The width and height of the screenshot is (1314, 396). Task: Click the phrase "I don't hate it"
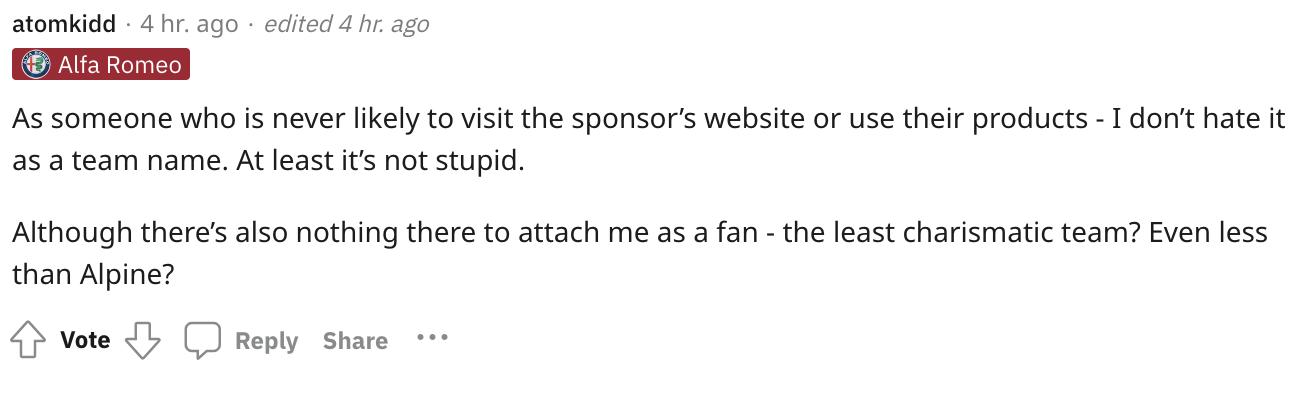(x=1199, y=119)
